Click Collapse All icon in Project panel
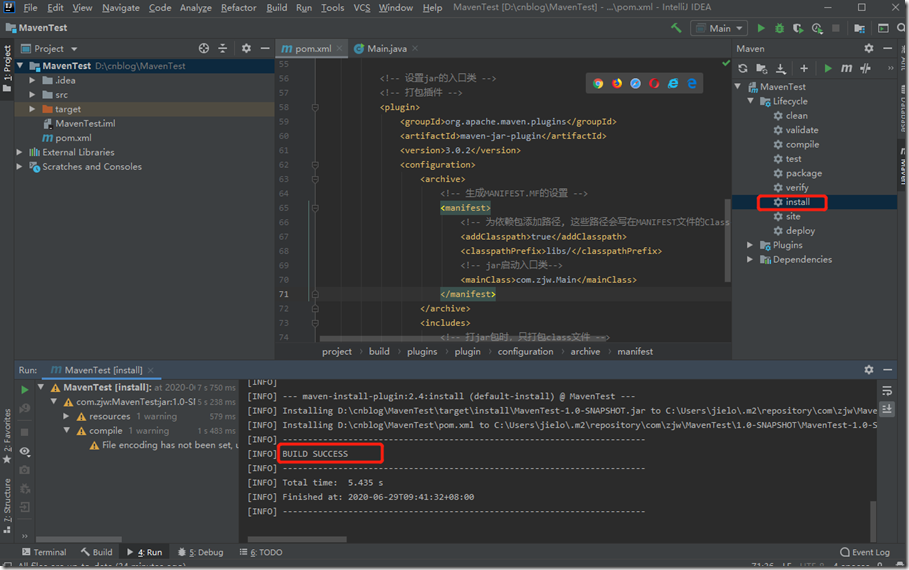Image resolution: width=909 pixels, height=570 pixels. [223, 48]
